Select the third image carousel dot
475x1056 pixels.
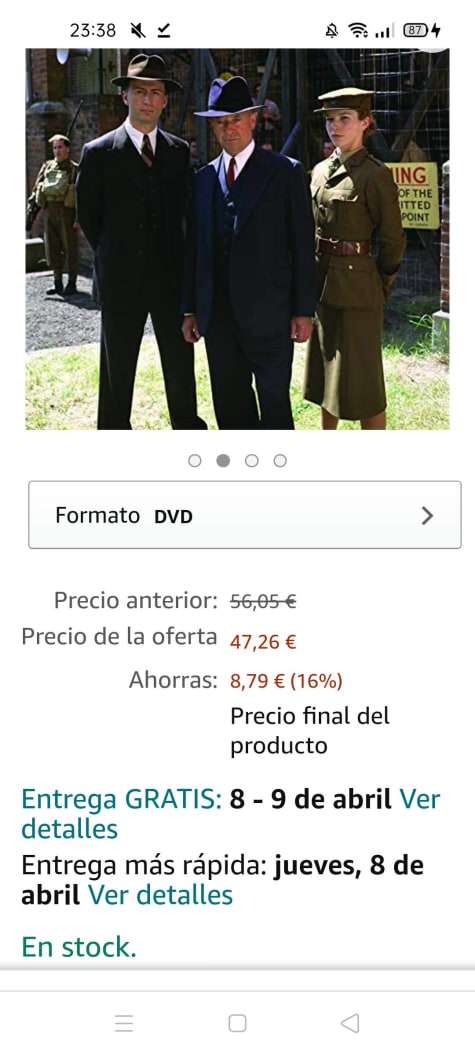click(x=251, y=461)
